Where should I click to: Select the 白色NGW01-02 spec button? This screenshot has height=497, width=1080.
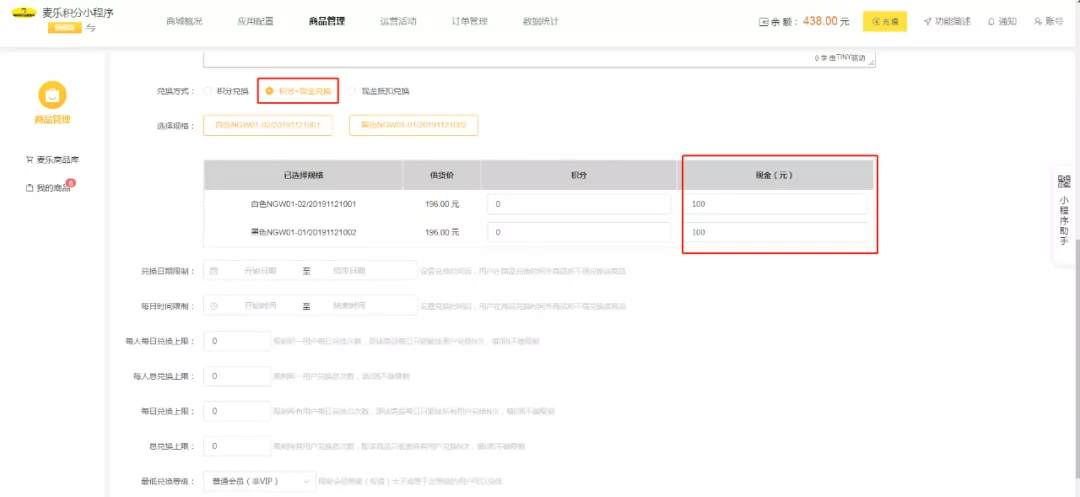coord(266,125)
